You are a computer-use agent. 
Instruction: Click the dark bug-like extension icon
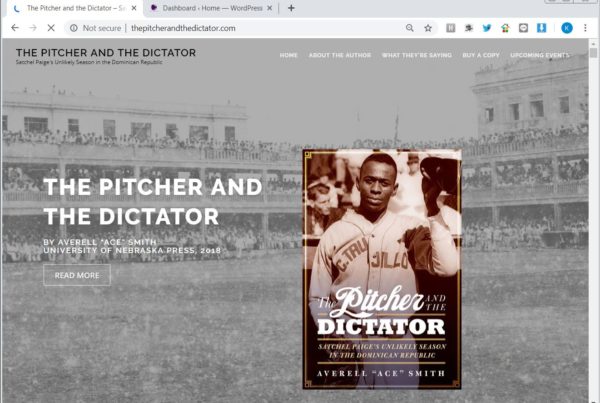pos(469,28)
